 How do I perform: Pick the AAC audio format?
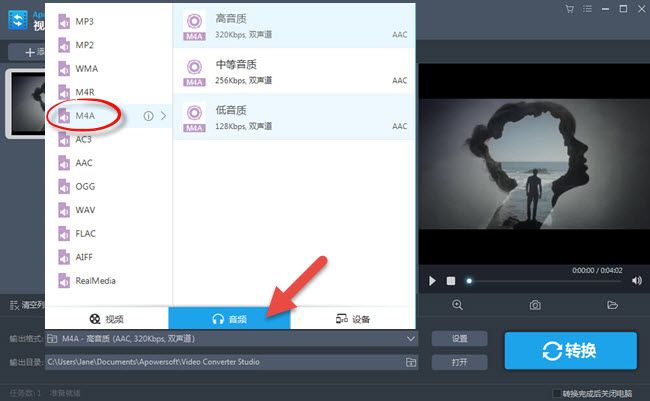(x=109, y=163)
